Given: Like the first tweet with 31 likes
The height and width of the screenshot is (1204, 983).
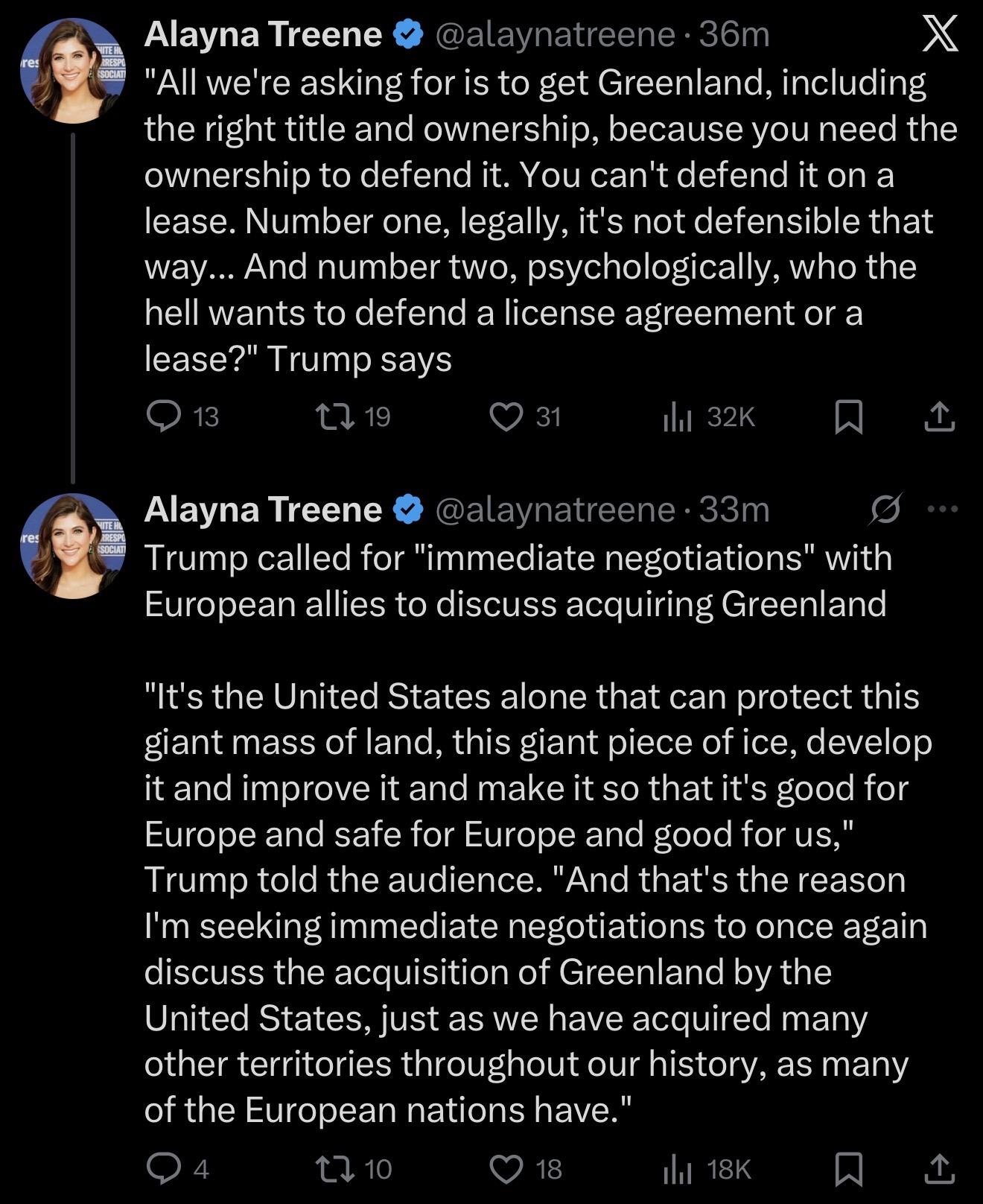Looking at the screenshot, I should pos(506,416).
